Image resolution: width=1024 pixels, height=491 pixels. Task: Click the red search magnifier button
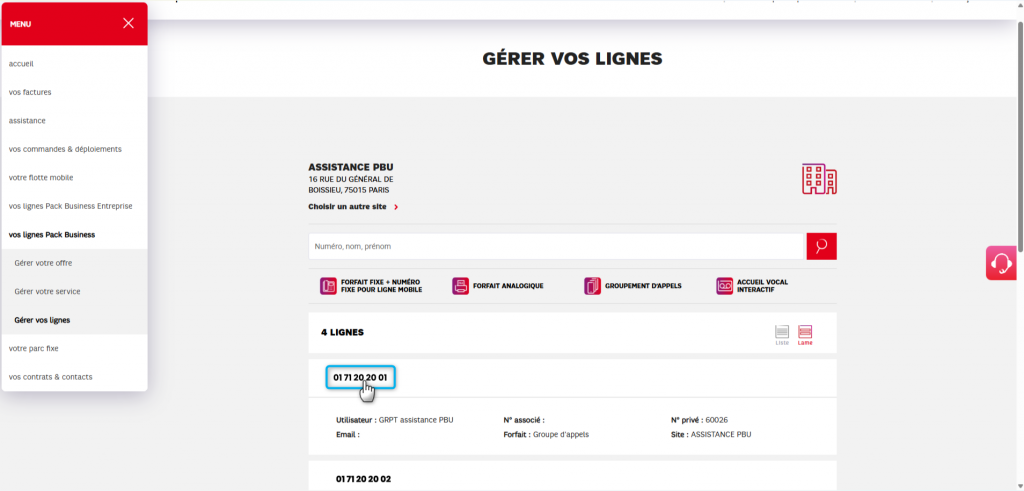tap(822, 247)
